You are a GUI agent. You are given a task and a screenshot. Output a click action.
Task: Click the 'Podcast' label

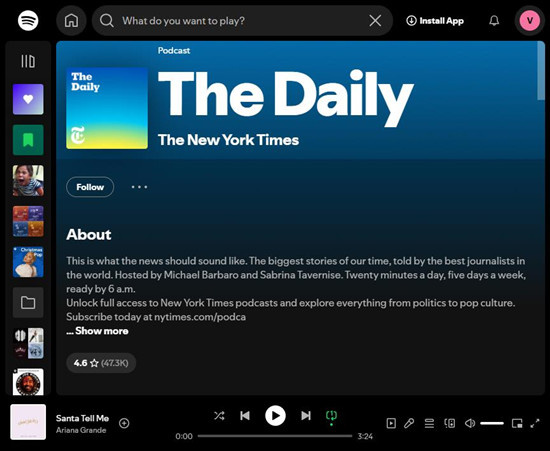pos(174,51)
